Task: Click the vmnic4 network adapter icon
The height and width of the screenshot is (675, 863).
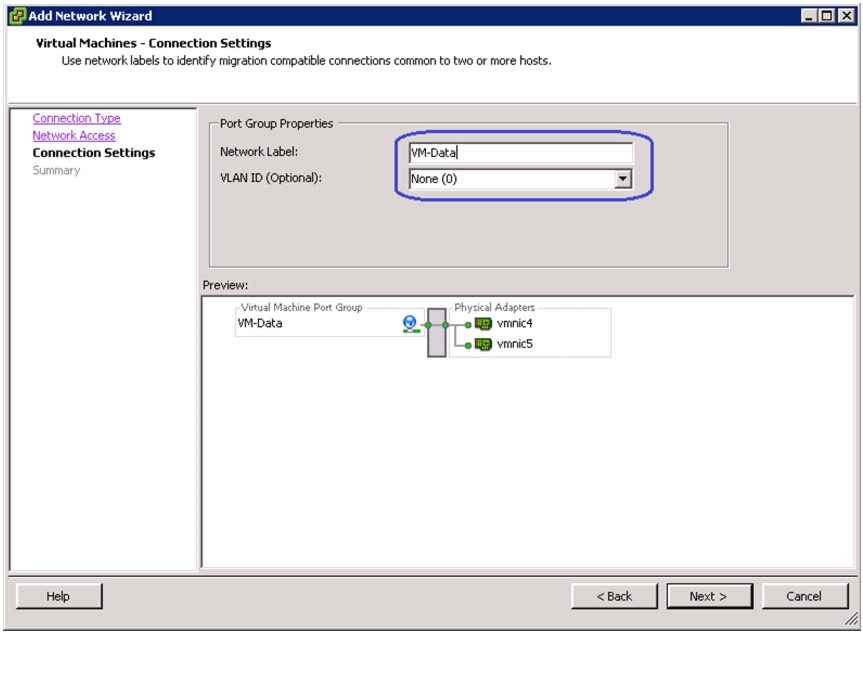Action: pos(483,324)
